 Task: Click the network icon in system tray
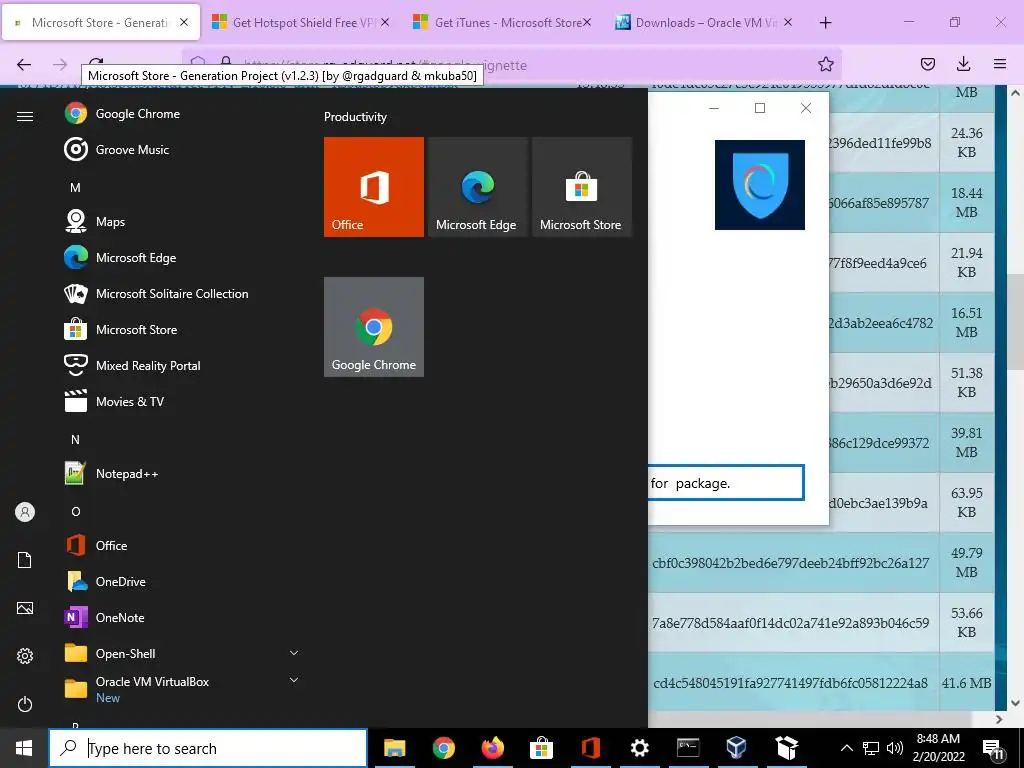[871, 748]
